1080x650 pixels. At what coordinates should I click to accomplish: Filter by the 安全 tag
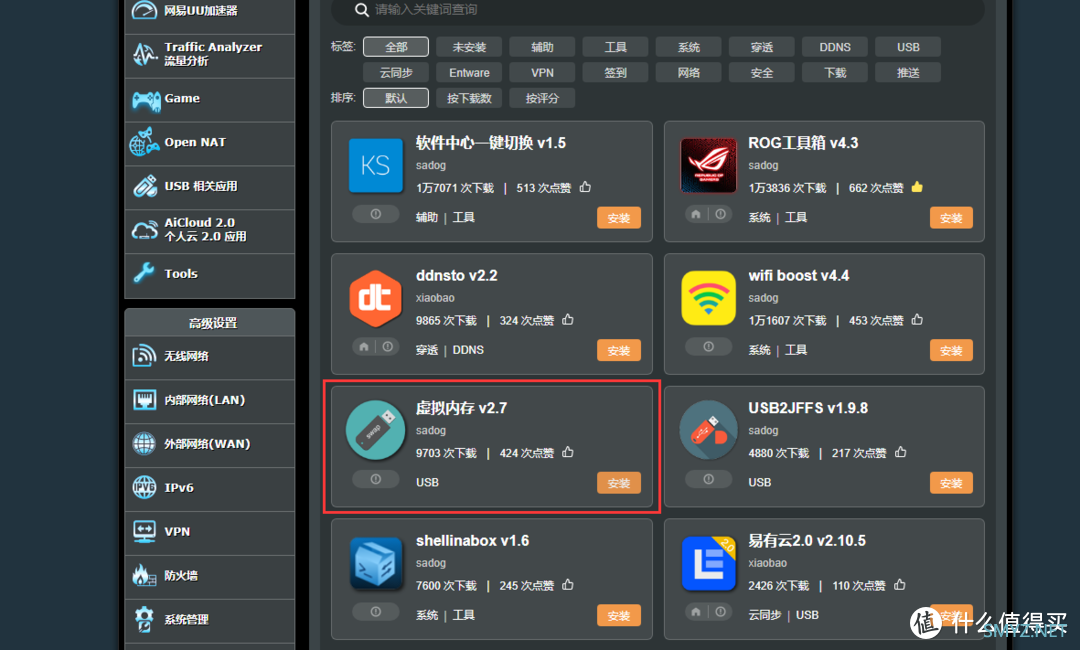pos(762,72)
